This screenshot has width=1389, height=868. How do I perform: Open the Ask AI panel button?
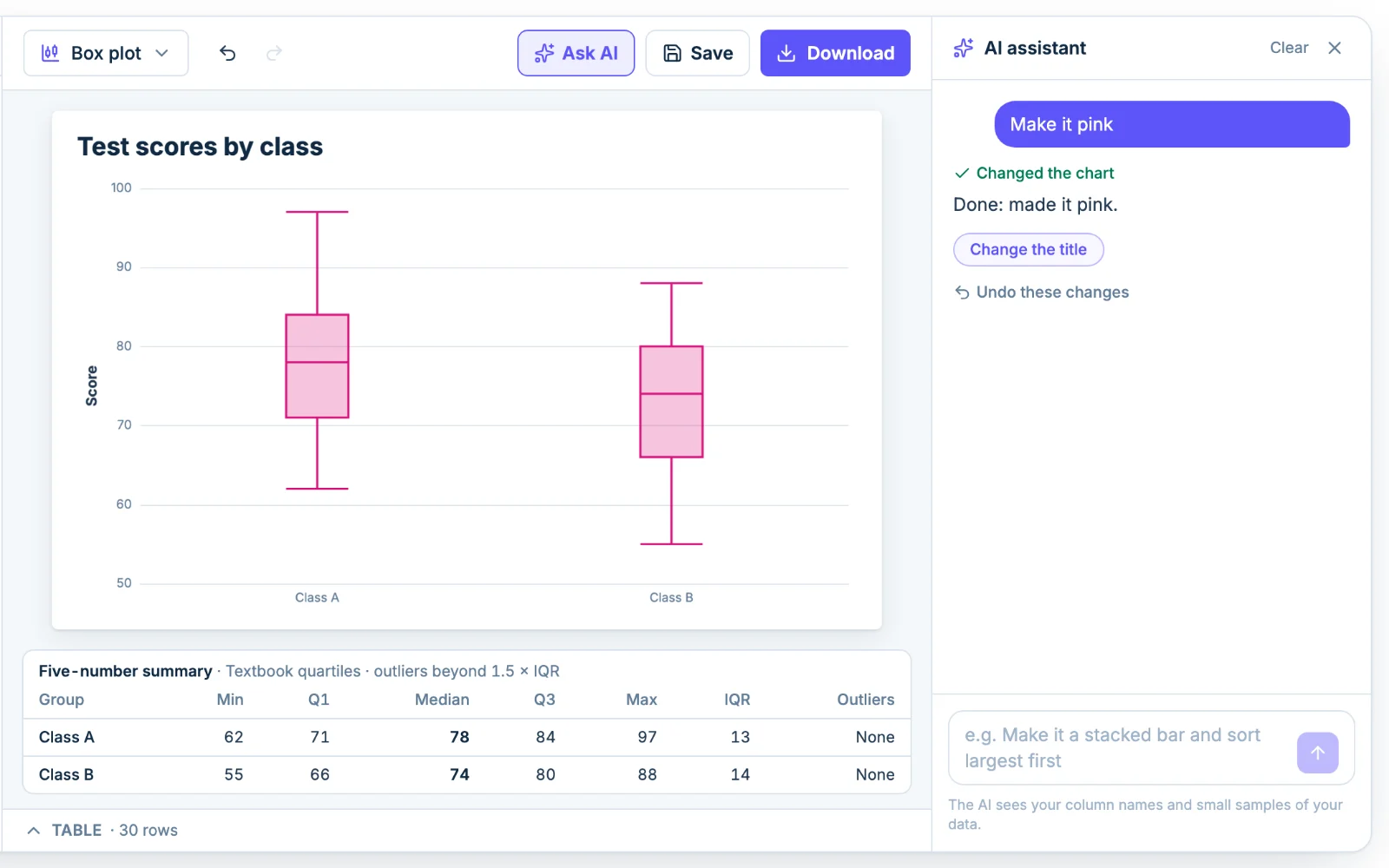pyautogui.click(x=576, y=53)
